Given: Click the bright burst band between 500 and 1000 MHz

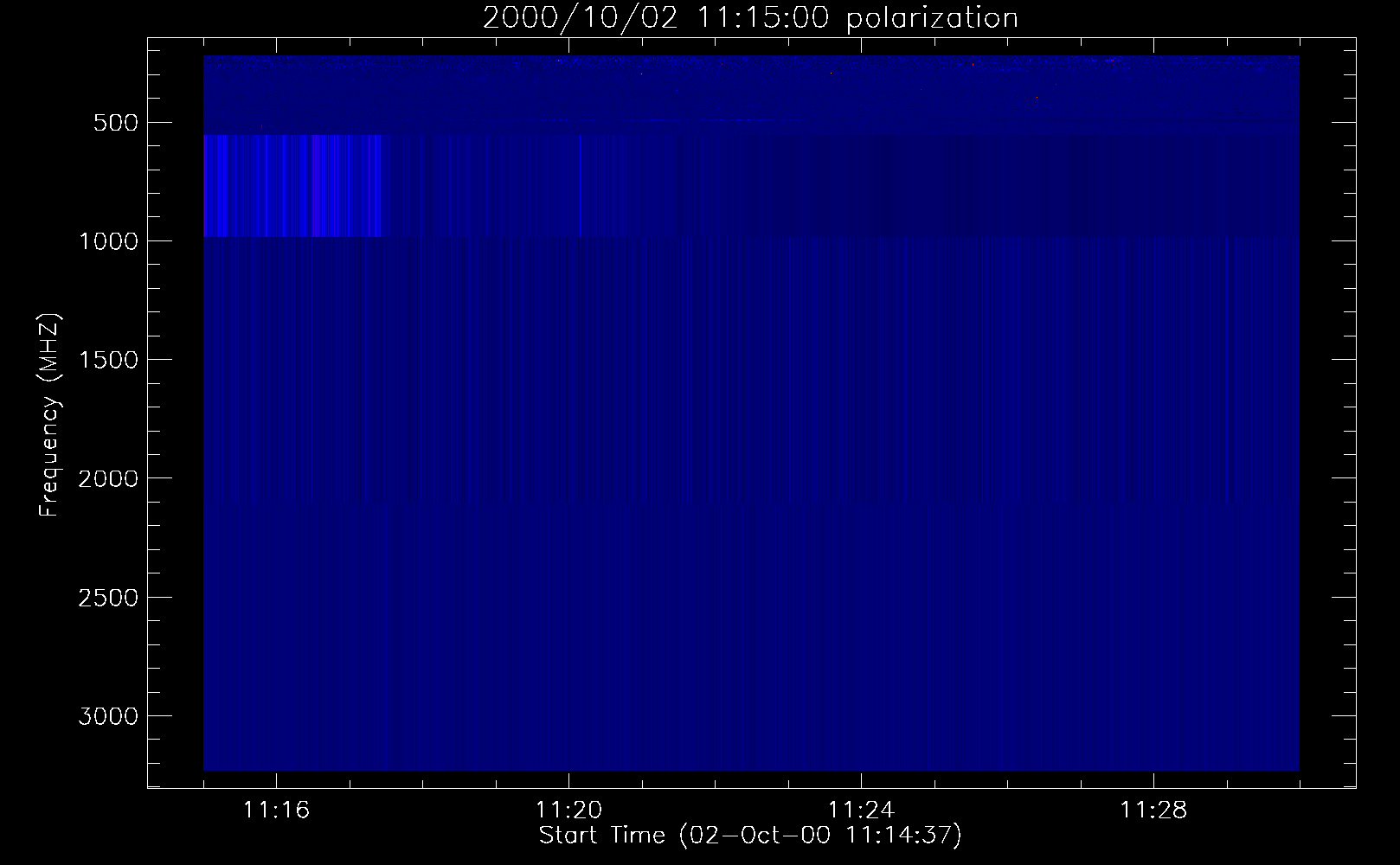Looking at the screenshot, I should [292, 185].
